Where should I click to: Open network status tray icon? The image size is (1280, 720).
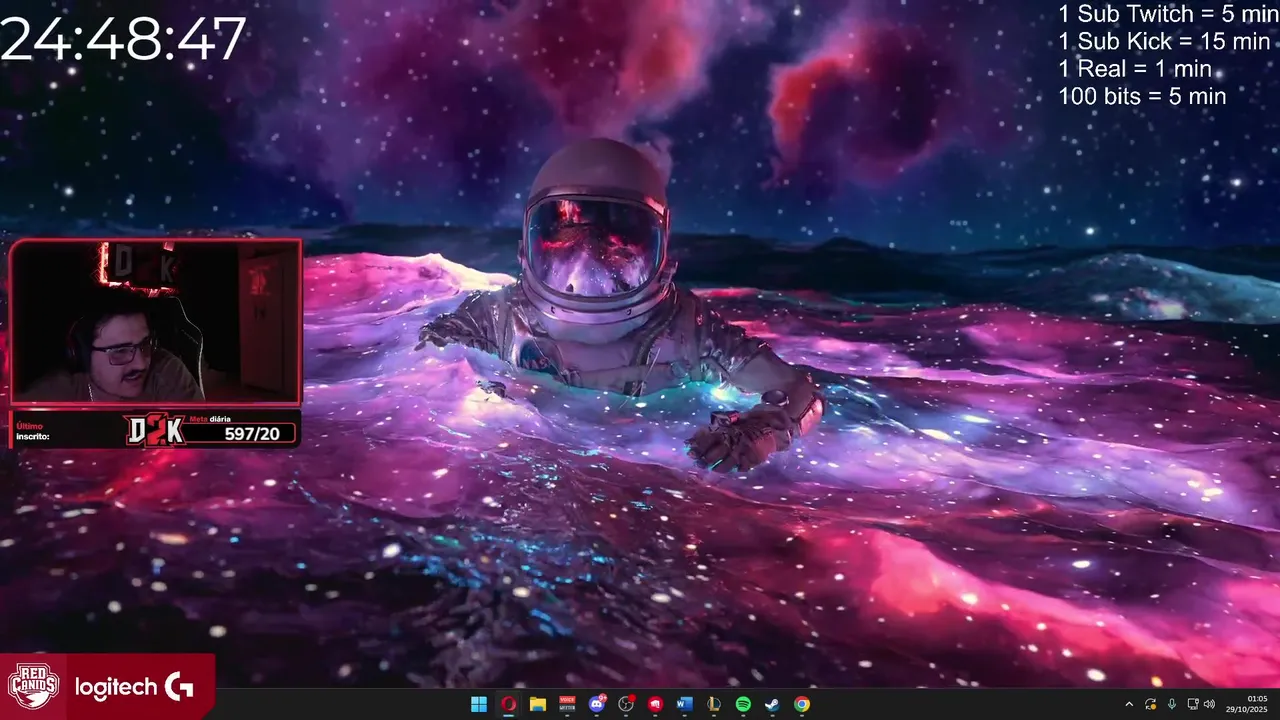(x=1193, y=704)
